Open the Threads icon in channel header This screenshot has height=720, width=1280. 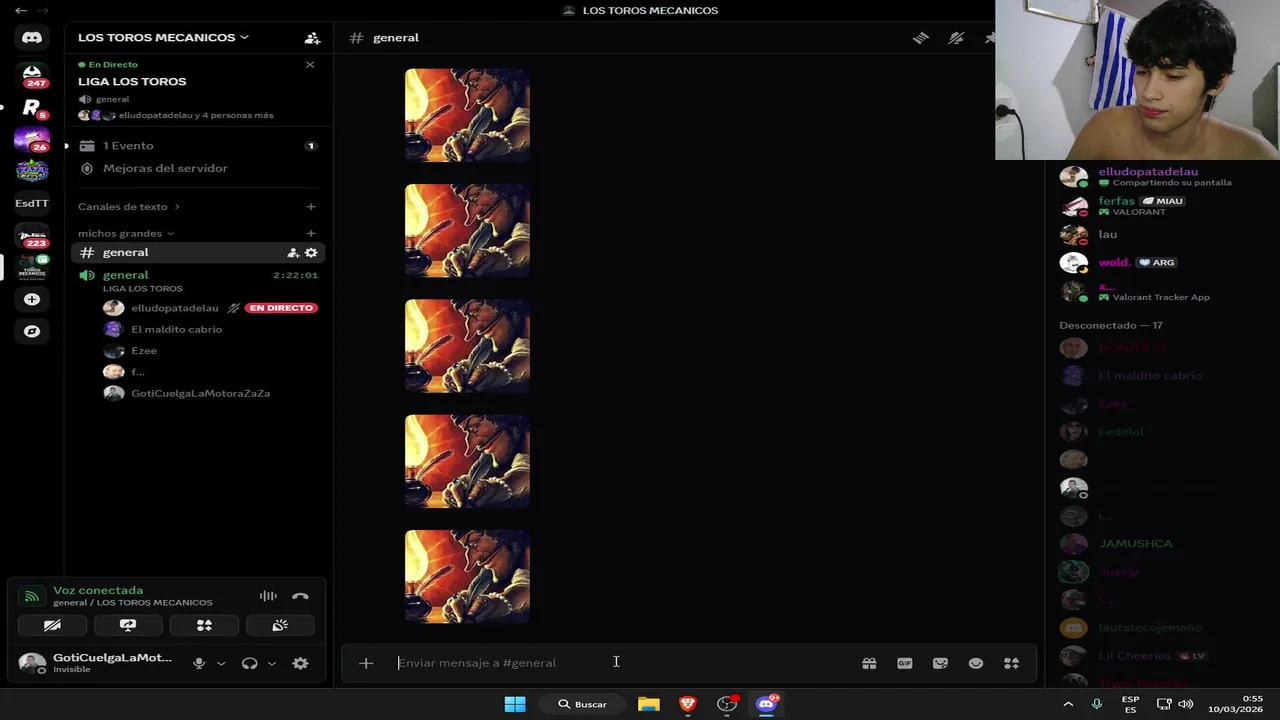click(920, 38)
